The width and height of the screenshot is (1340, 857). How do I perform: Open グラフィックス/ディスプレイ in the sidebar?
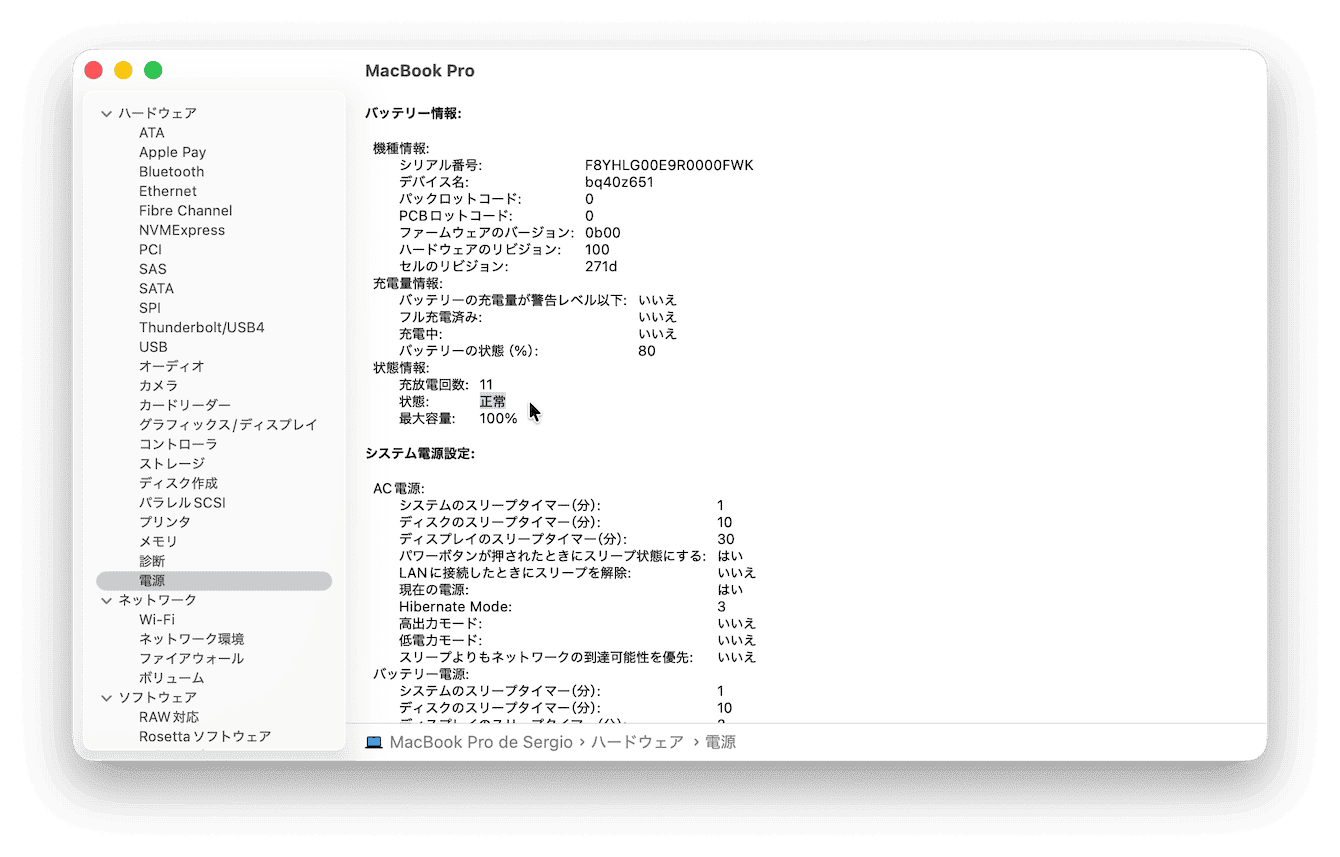(x=228, y=425)
